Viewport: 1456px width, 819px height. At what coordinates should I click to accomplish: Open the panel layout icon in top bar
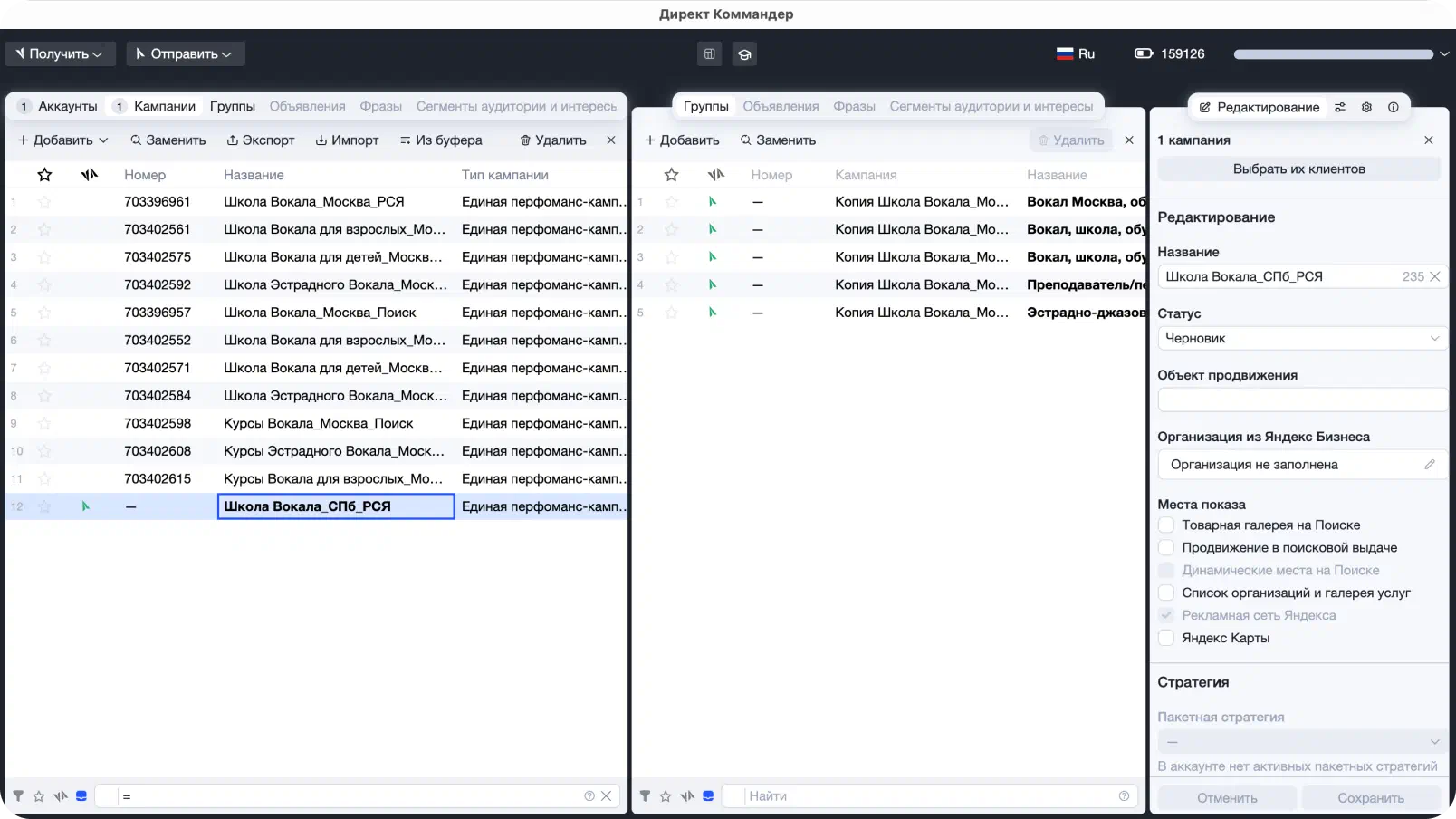709,53
